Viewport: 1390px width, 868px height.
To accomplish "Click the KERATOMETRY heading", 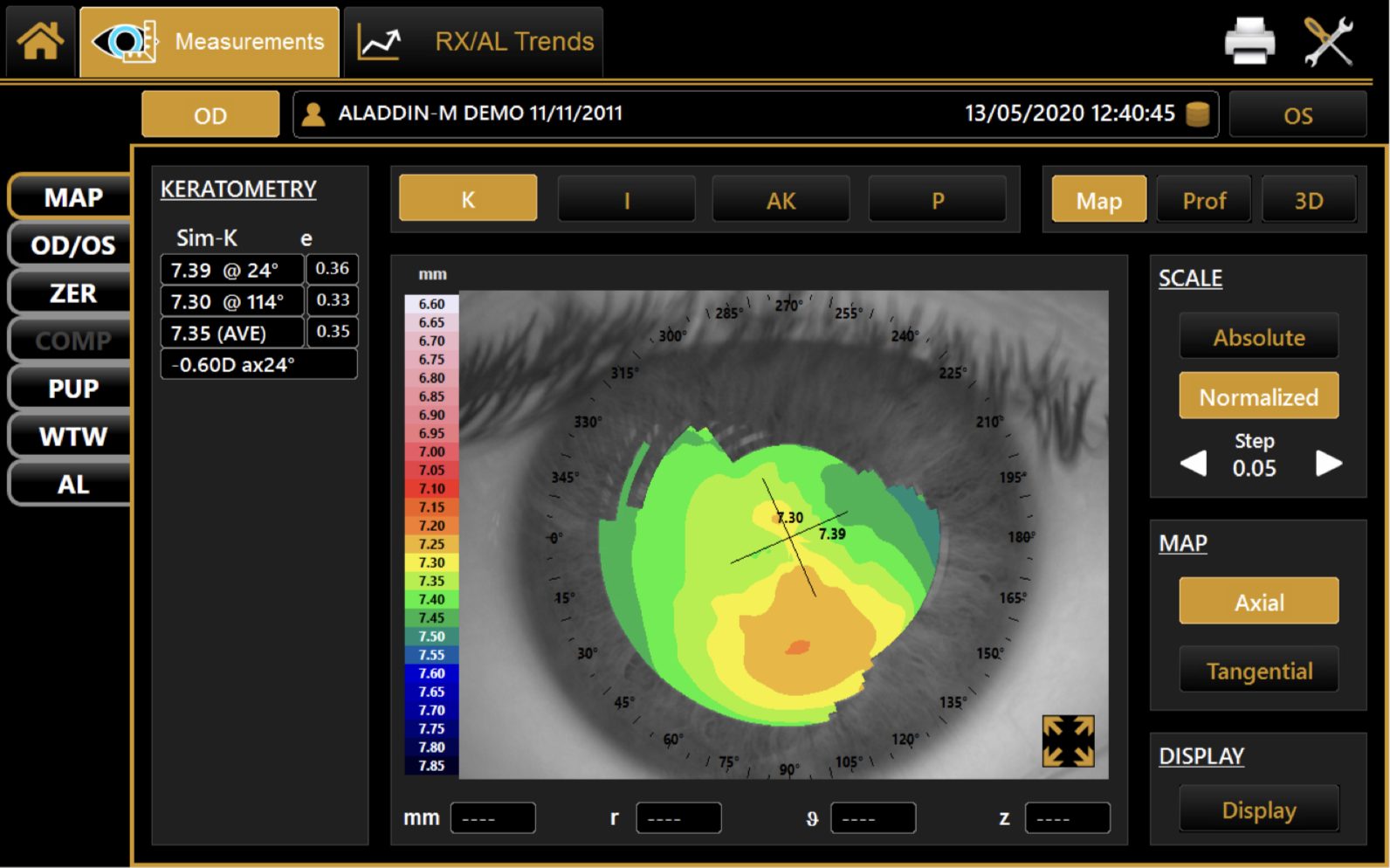I will pos(238,189).
